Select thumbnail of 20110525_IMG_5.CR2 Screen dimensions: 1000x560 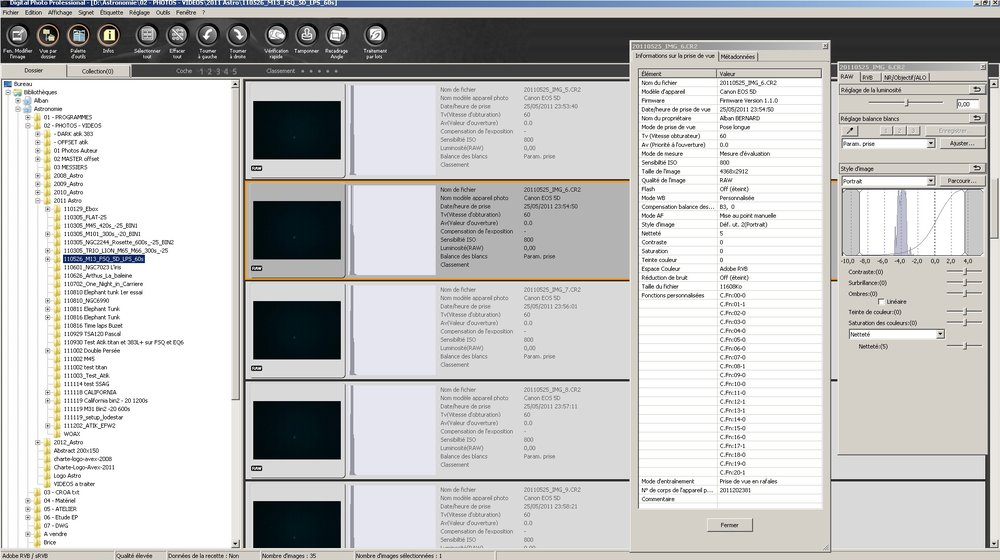pyautogui.click(x=297, y=130)
